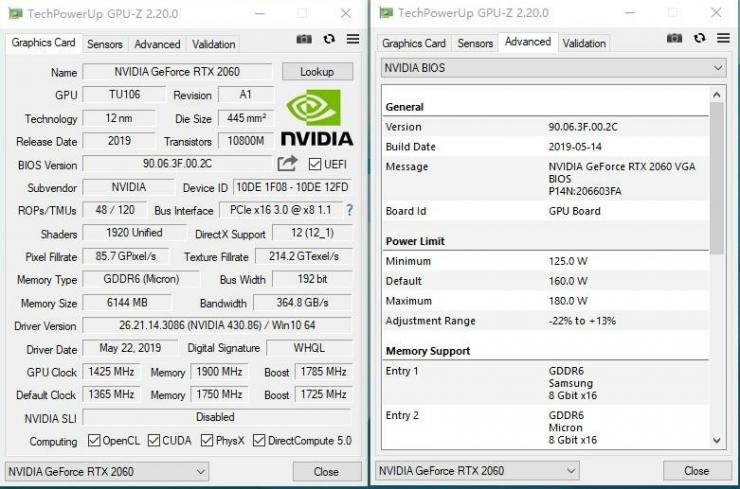The image size is (740, 489).
Task: Switch to Advanced tab in left window
Action: coord(157,44)
